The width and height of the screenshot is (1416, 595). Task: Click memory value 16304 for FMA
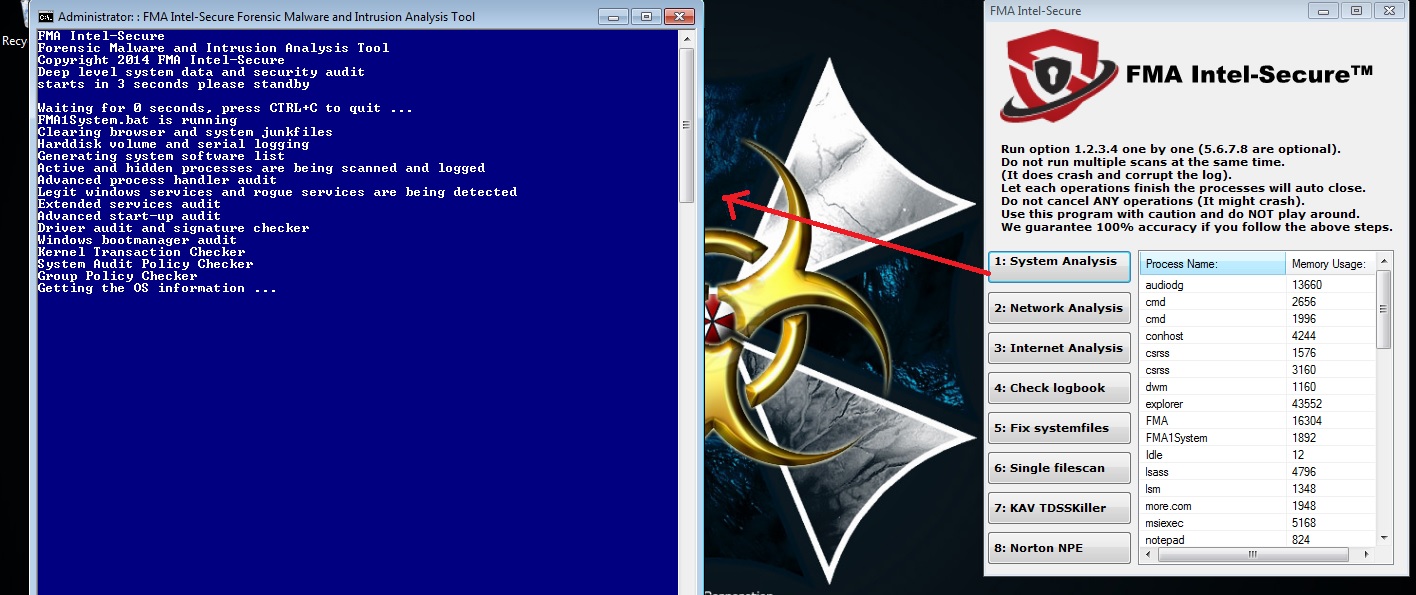point(1307,421)
